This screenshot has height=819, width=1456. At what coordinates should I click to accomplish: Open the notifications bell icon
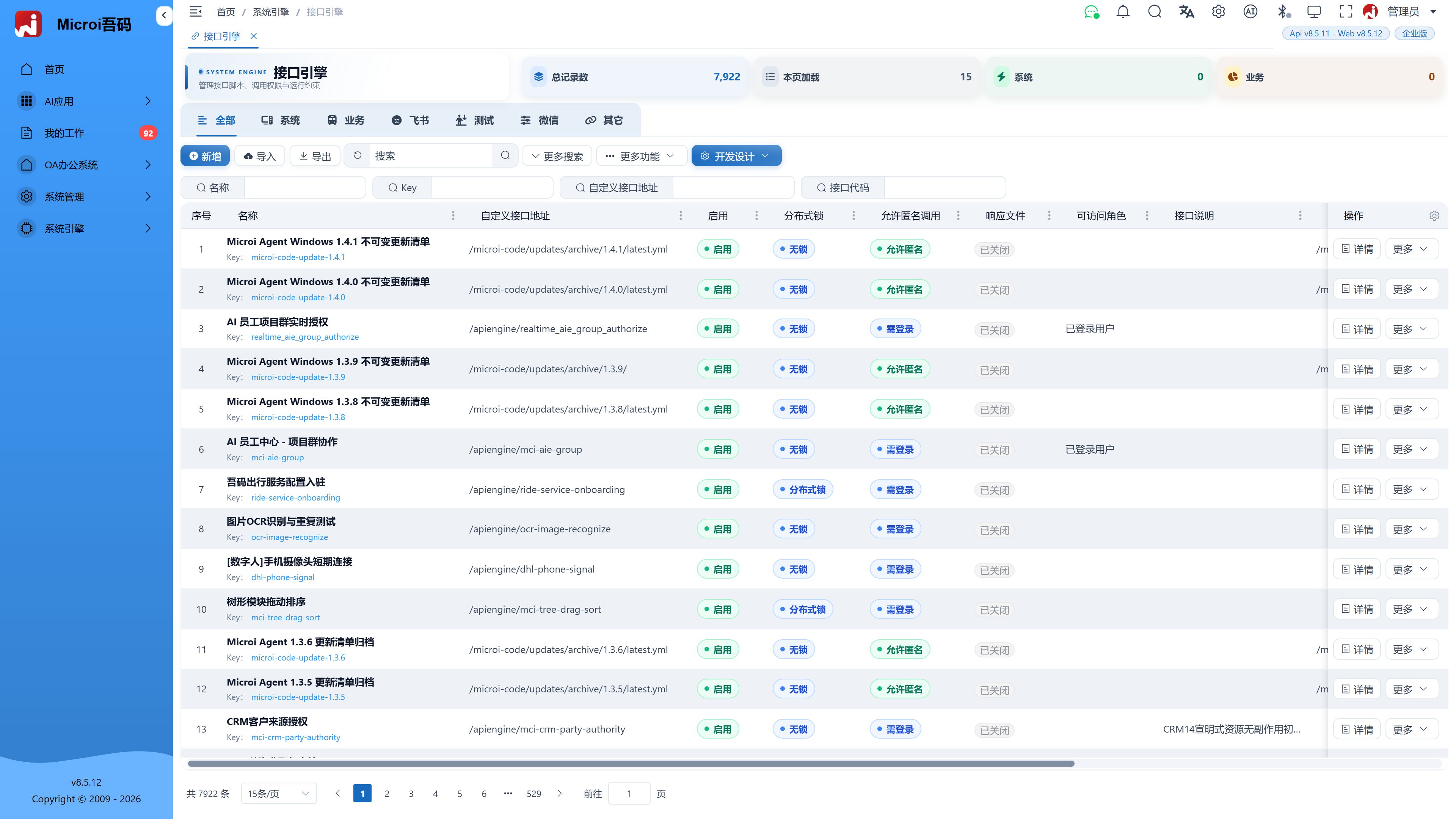pyautogui.click(x=1123, y=12)
